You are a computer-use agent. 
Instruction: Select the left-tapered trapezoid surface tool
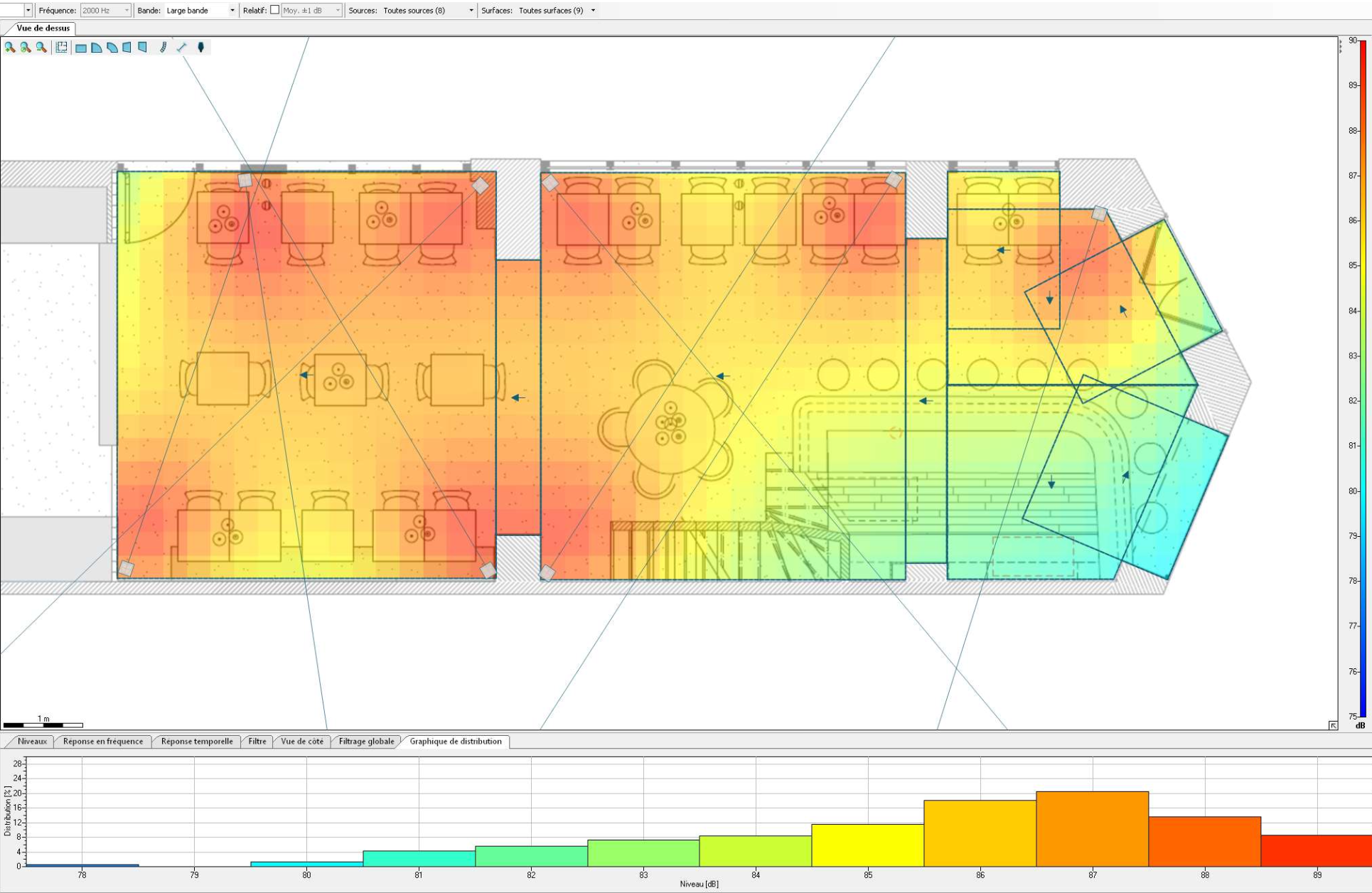[x=127, y=48]
